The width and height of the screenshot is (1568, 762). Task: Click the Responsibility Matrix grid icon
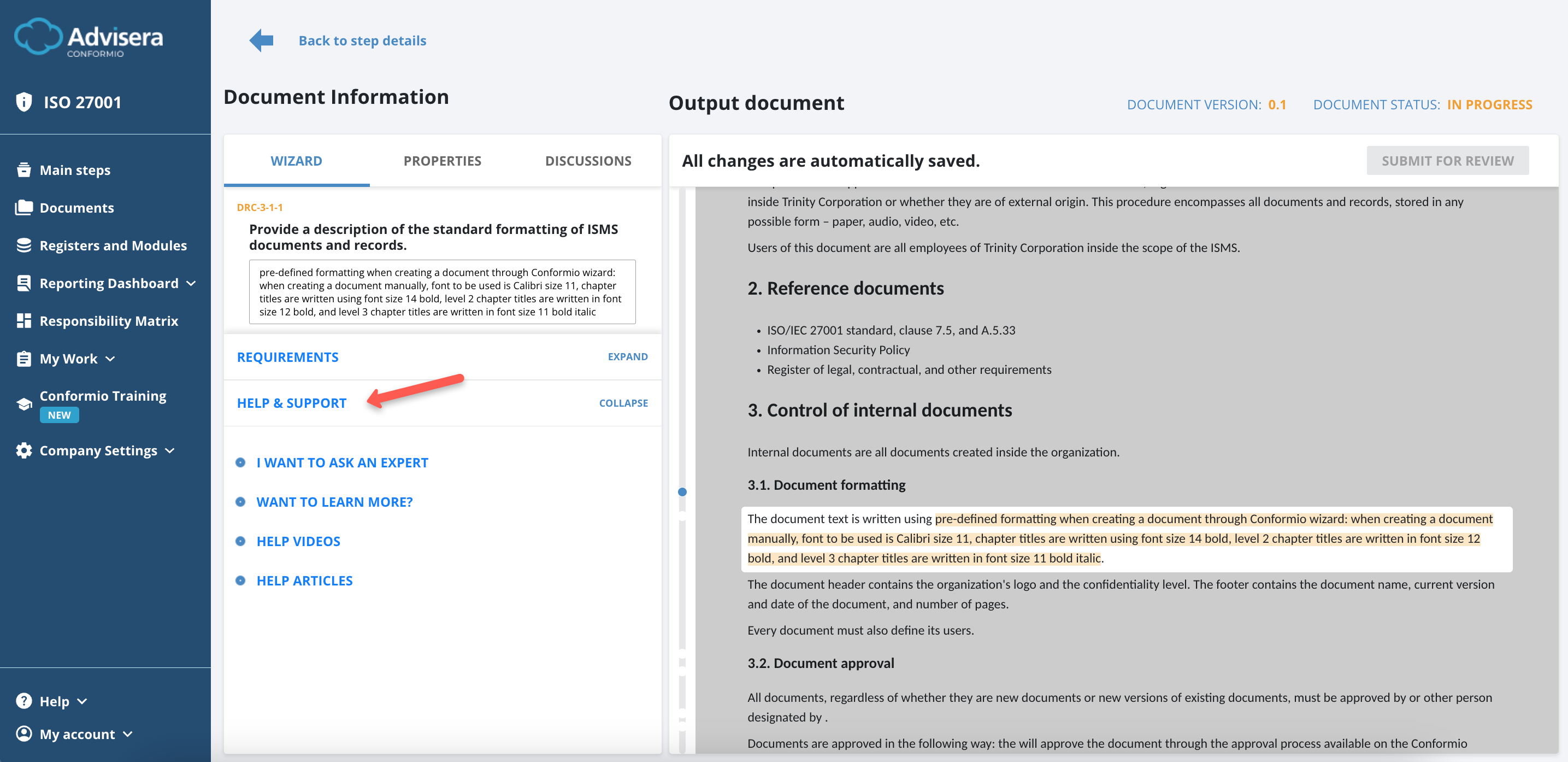pyautogui.click(x=23, y=321)
